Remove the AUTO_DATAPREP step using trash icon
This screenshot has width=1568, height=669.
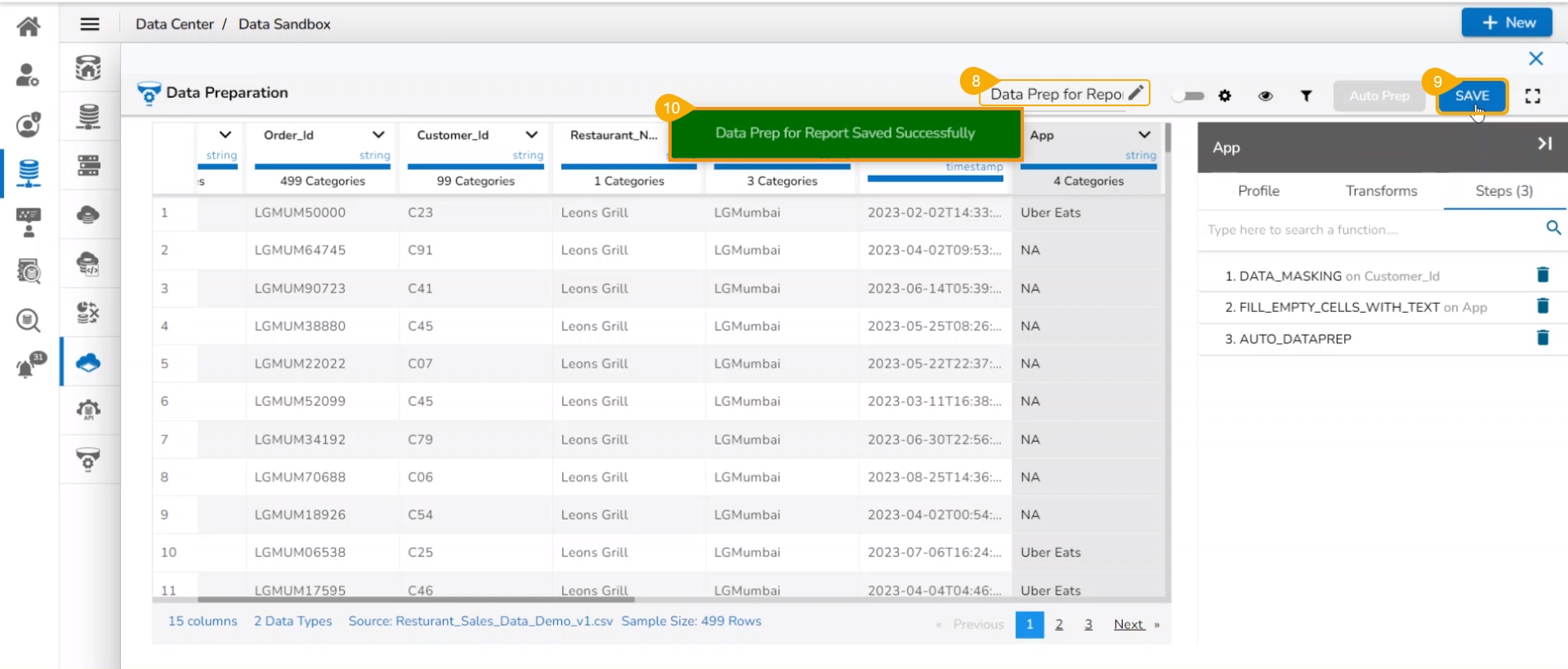[x=1542, y=338]
